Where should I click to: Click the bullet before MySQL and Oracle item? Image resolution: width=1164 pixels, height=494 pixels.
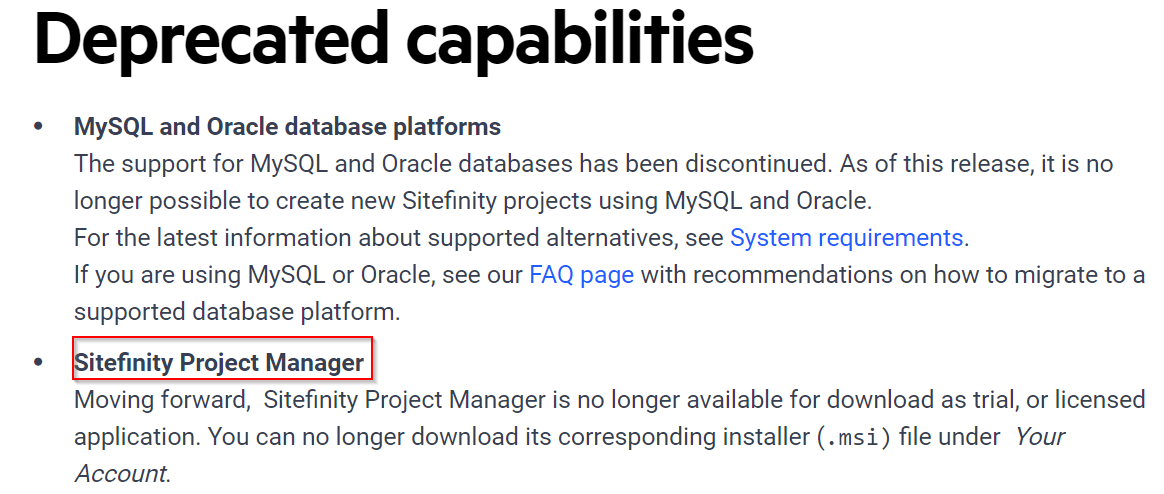coord(39,127)
